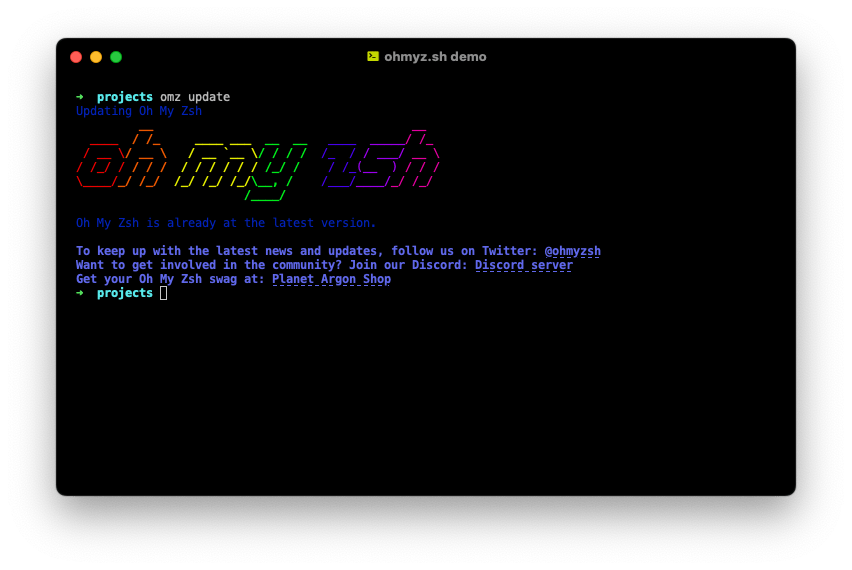
Task: Open the Planet Argon Shop link
Action: (331, 279)
